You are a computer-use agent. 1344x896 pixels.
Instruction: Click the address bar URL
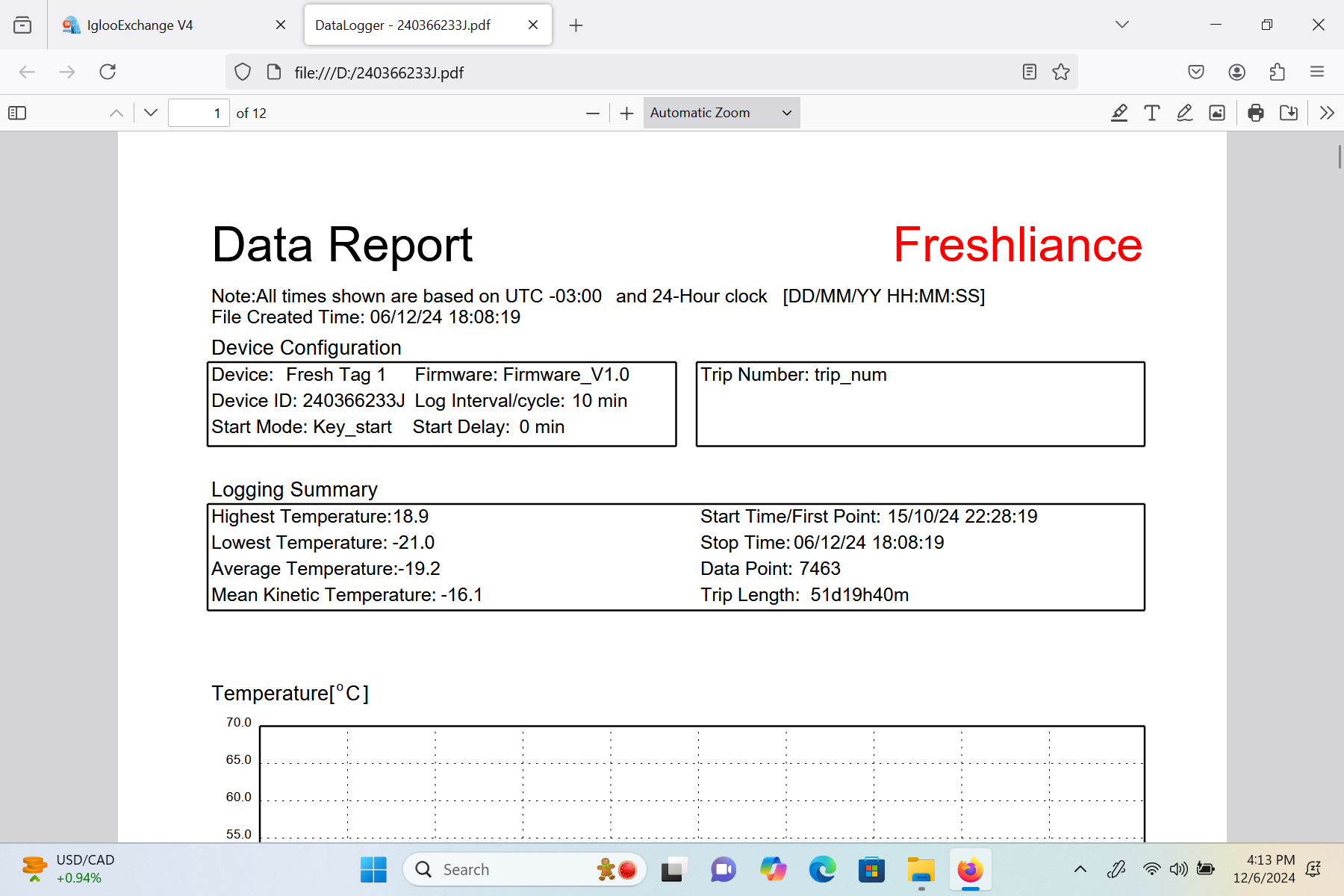tap(379, 72)
